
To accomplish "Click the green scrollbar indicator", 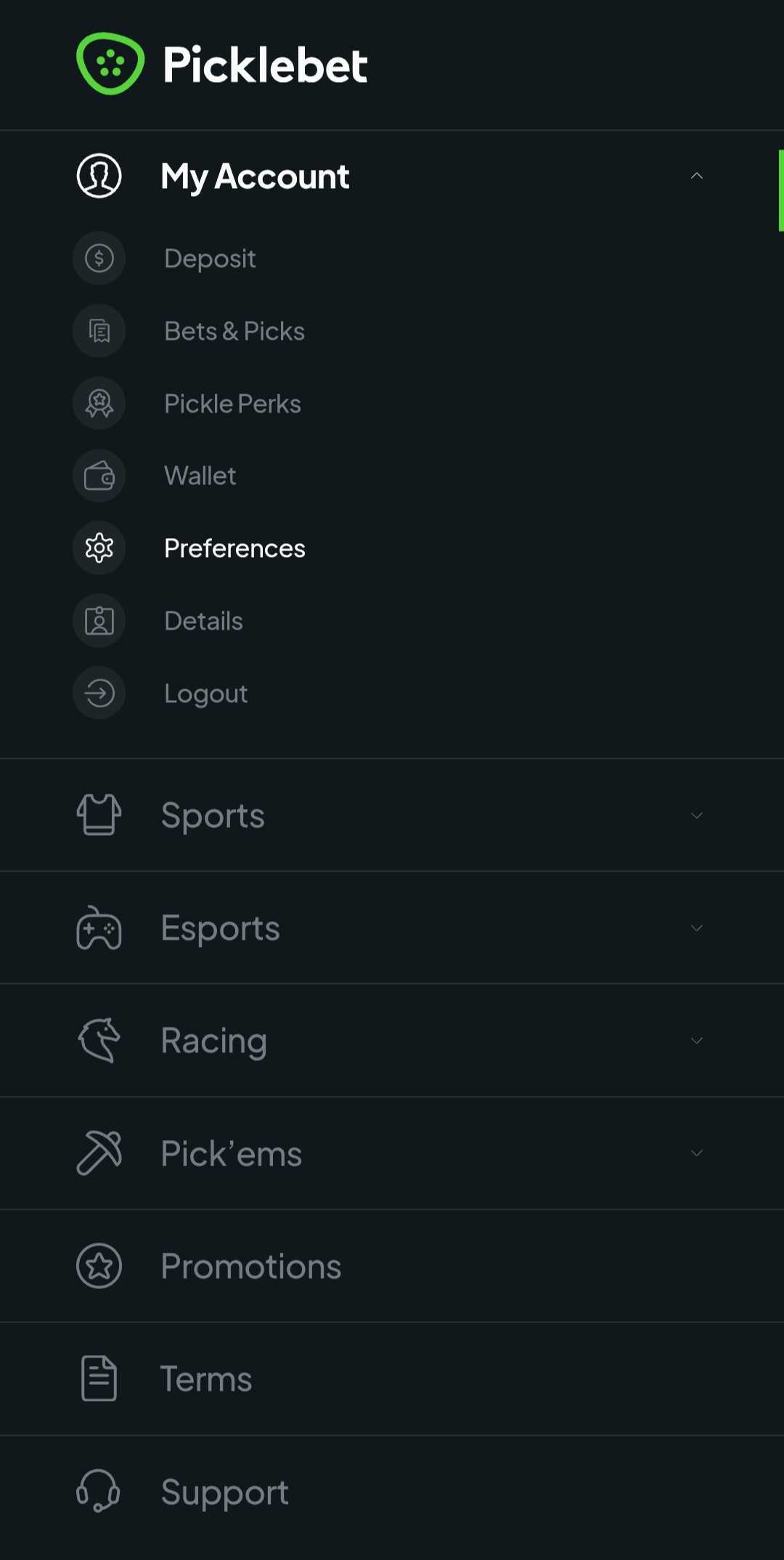I will point(780,190).
